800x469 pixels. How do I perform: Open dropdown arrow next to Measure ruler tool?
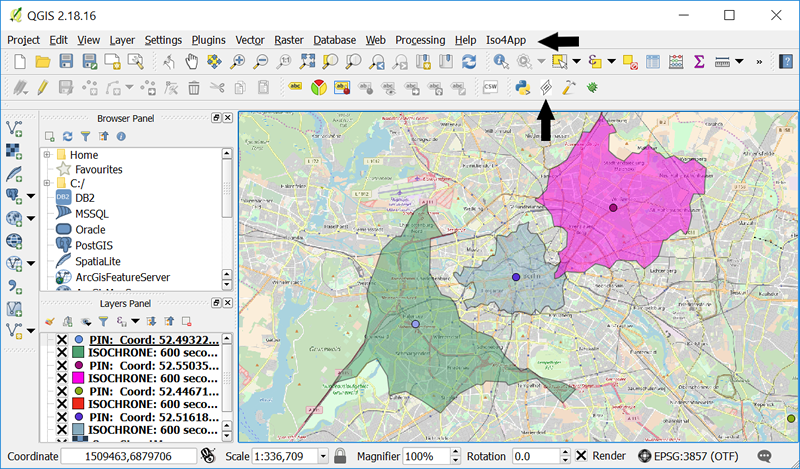[739, 62]
